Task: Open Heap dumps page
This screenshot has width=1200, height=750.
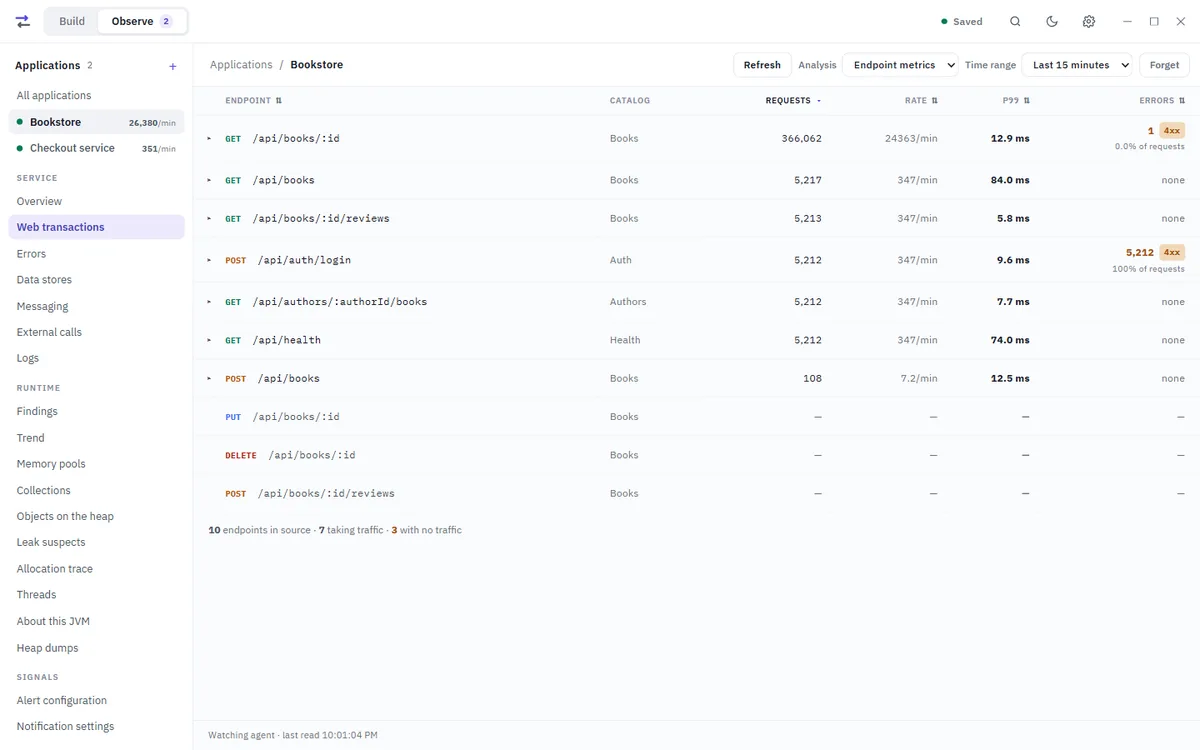Action: coord(96,648)
